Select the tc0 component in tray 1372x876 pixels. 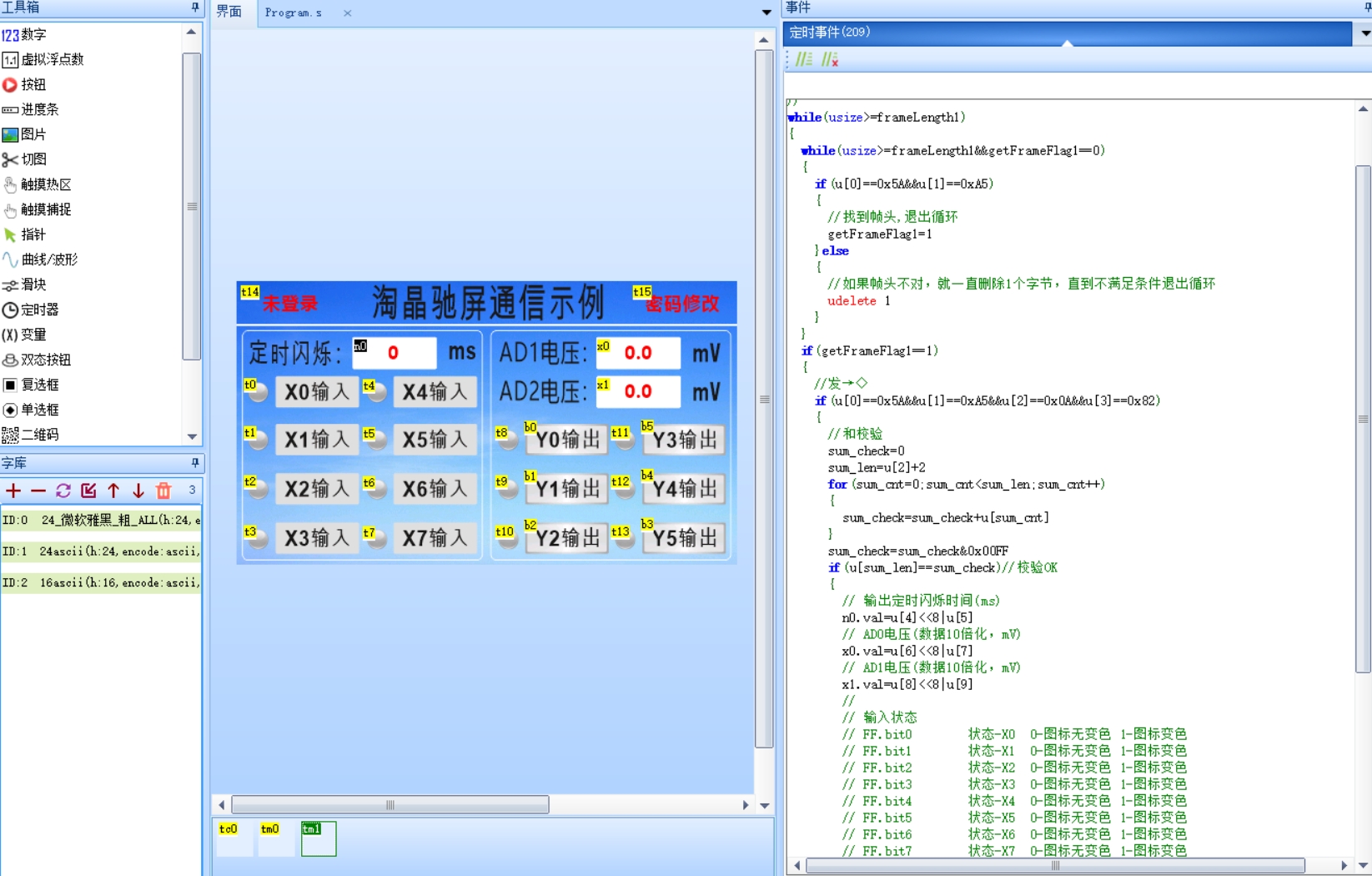[x=234, y=838]
